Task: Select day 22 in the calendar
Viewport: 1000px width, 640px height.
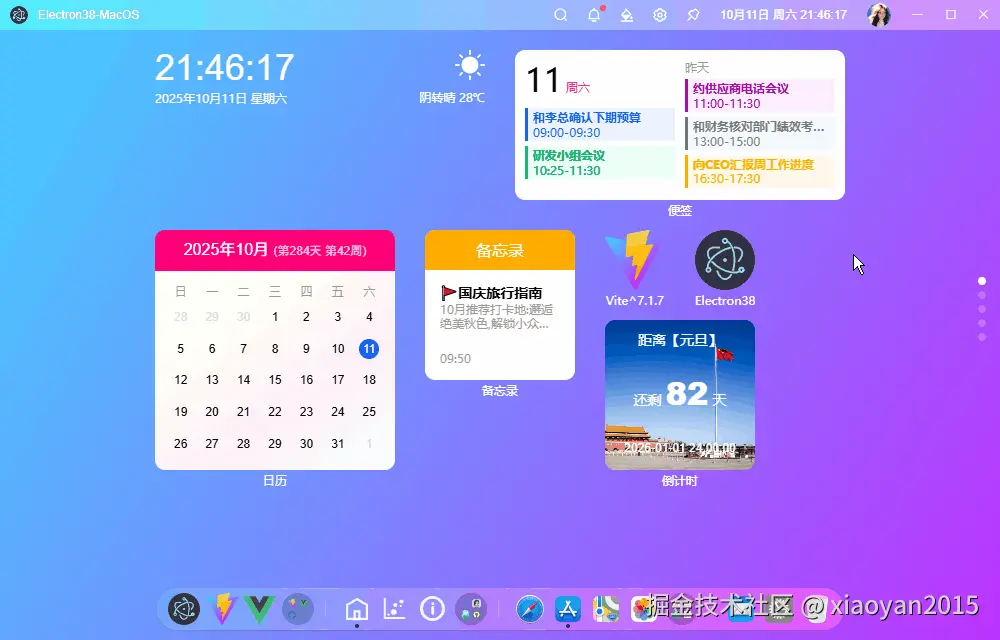Action: coord(275,412)
